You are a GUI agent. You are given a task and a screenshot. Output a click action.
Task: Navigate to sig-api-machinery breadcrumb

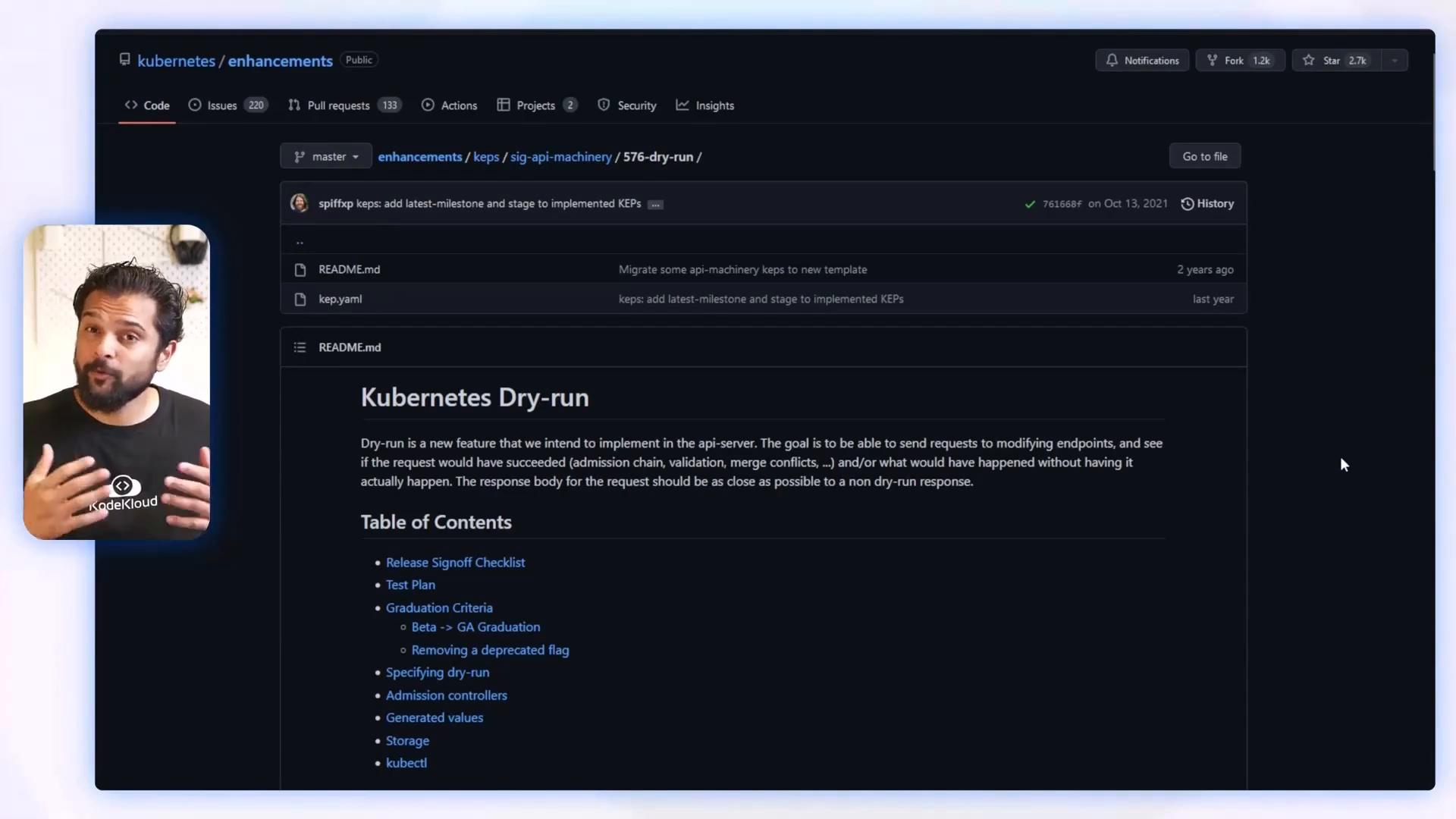(x=561, y=157)
